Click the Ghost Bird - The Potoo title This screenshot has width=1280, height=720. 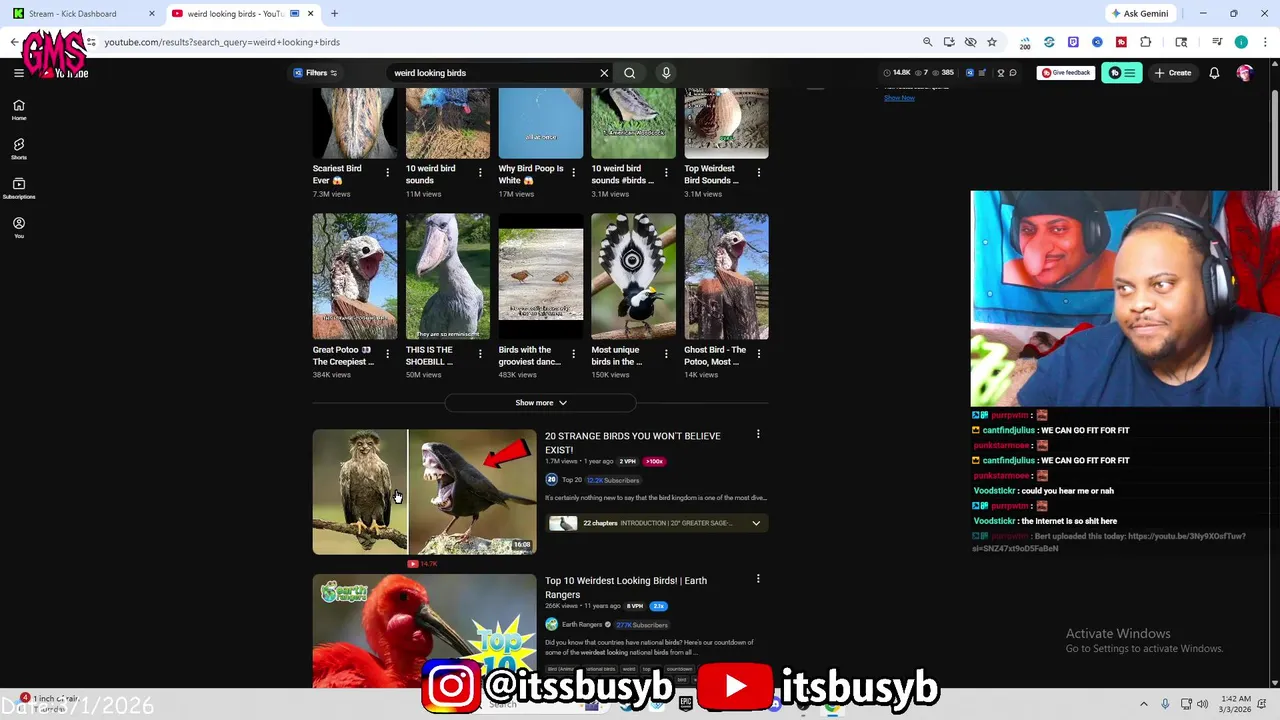(x=715, y=356)
